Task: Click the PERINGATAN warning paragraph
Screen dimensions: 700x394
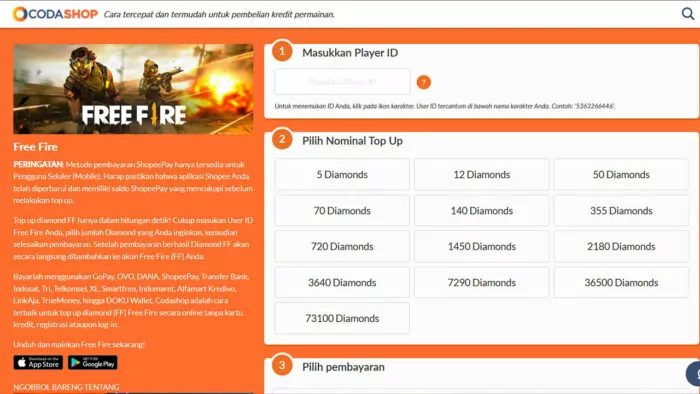Action: pos(133,182)
